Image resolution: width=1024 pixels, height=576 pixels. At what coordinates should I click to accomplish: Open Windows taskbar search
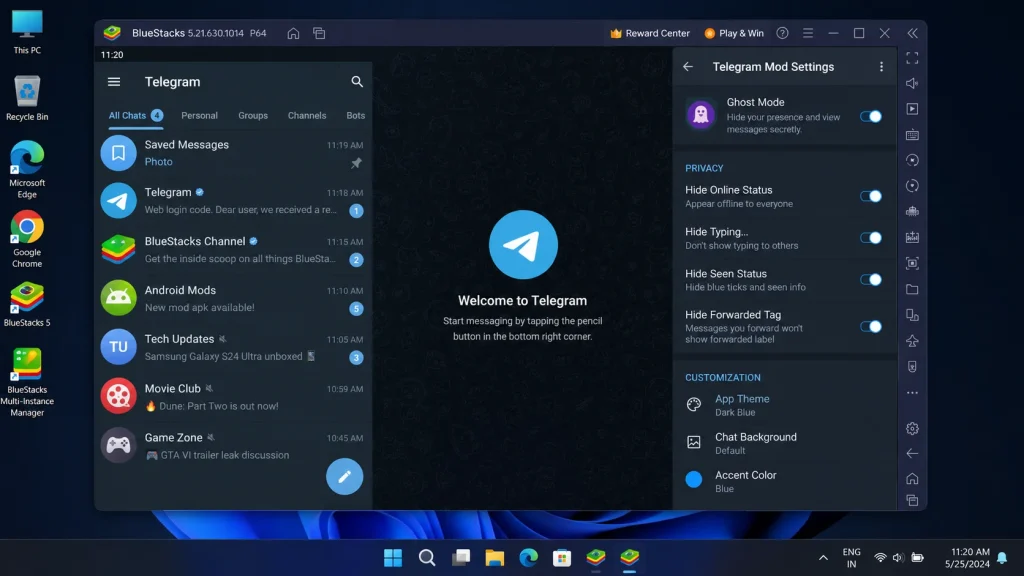[x=427, y=558]
